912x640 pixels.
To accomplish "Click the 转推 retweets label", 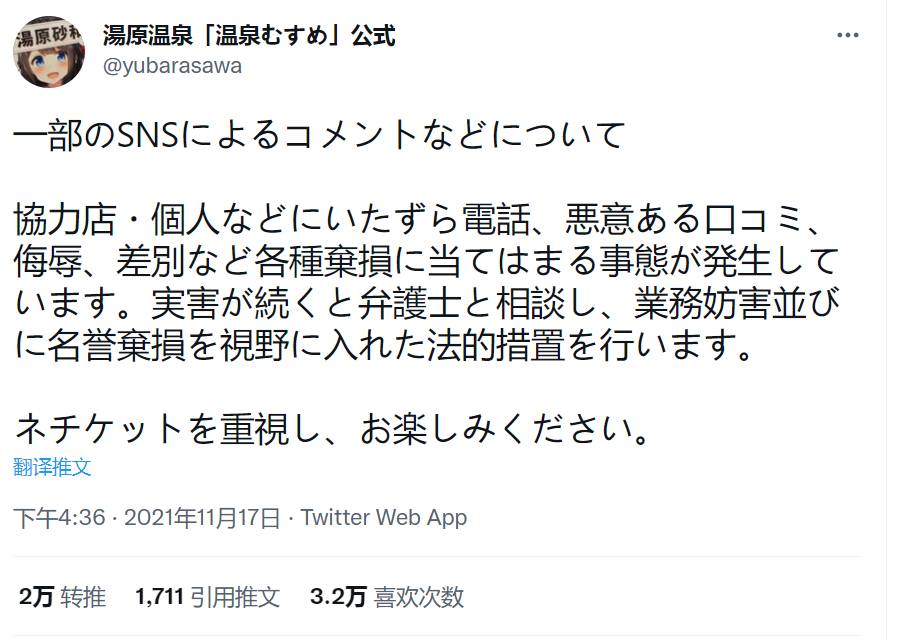I will [x=83, y=597].
